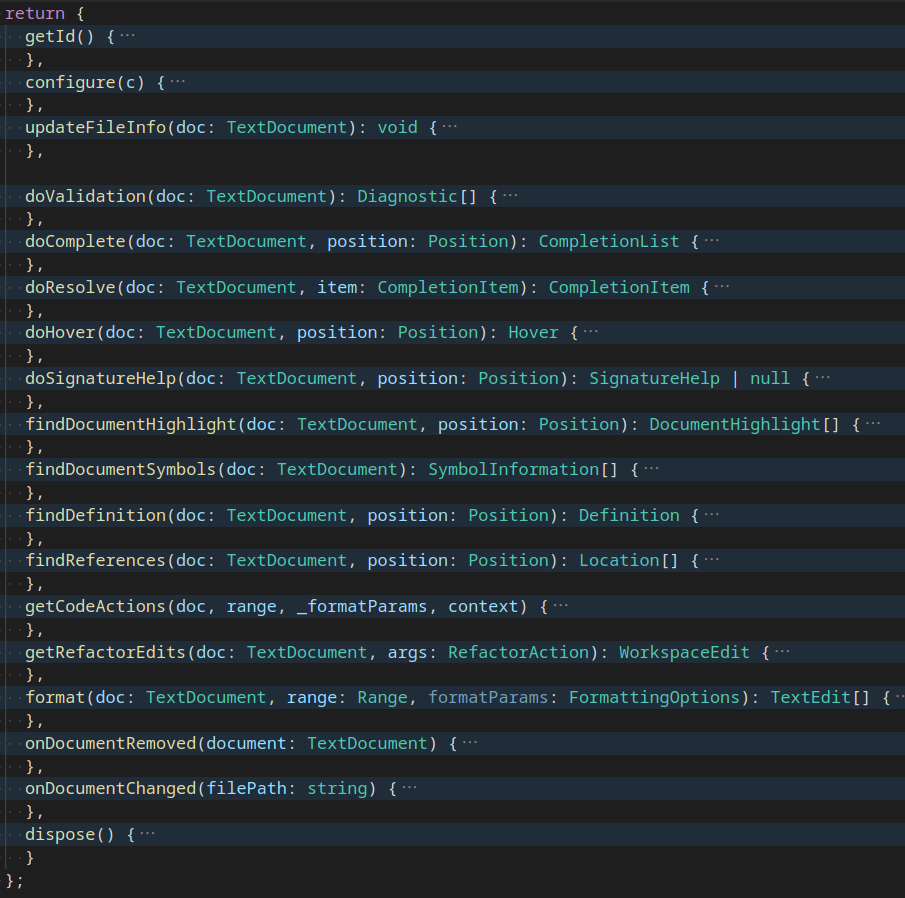Unfold the dispose method body
Screen dimensions: 905x898
click(x=150, y=833)
